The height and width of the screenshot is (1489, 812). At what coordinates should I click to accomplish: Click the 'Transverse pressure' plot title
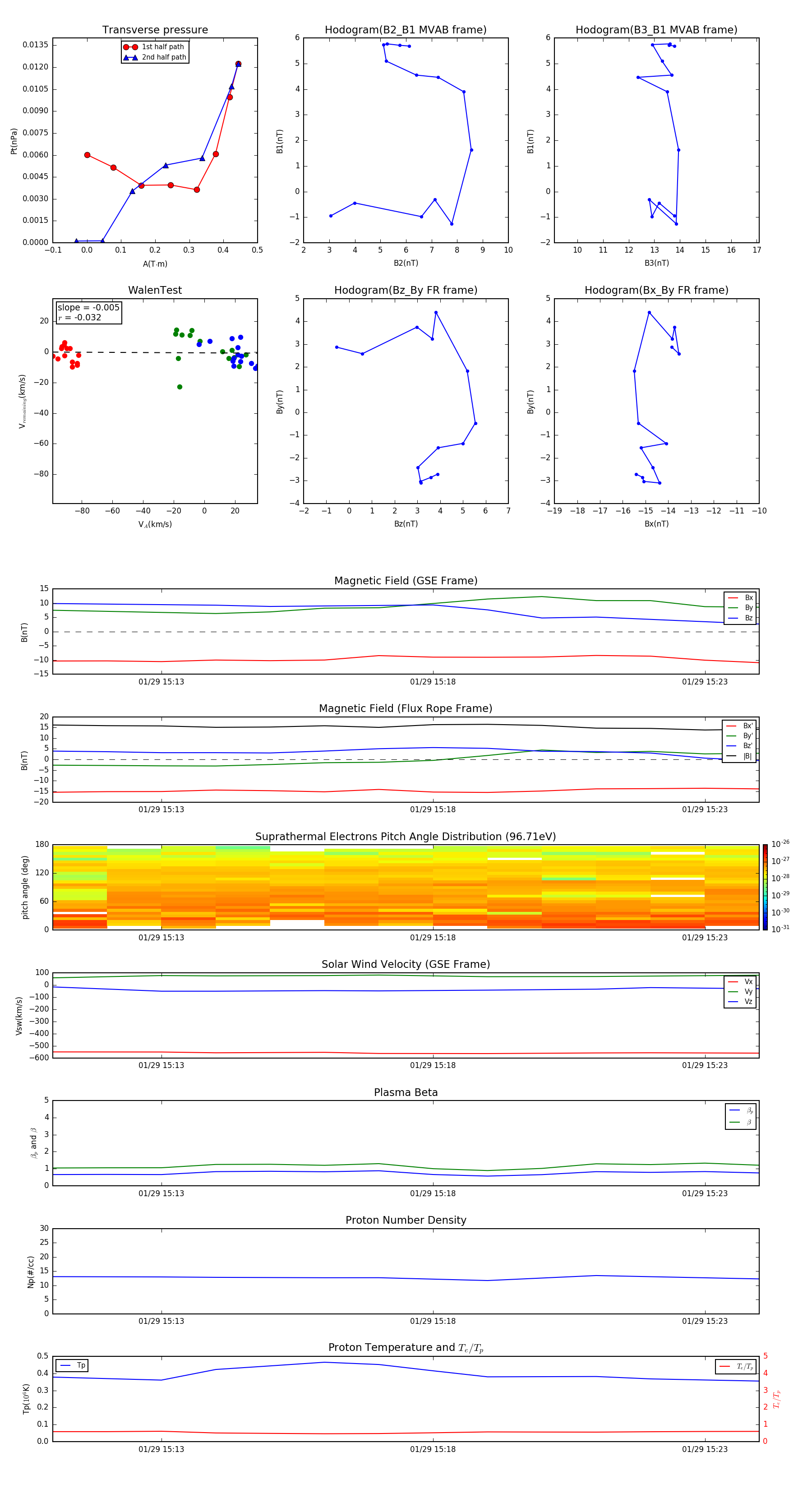click(x=155, y=30)
